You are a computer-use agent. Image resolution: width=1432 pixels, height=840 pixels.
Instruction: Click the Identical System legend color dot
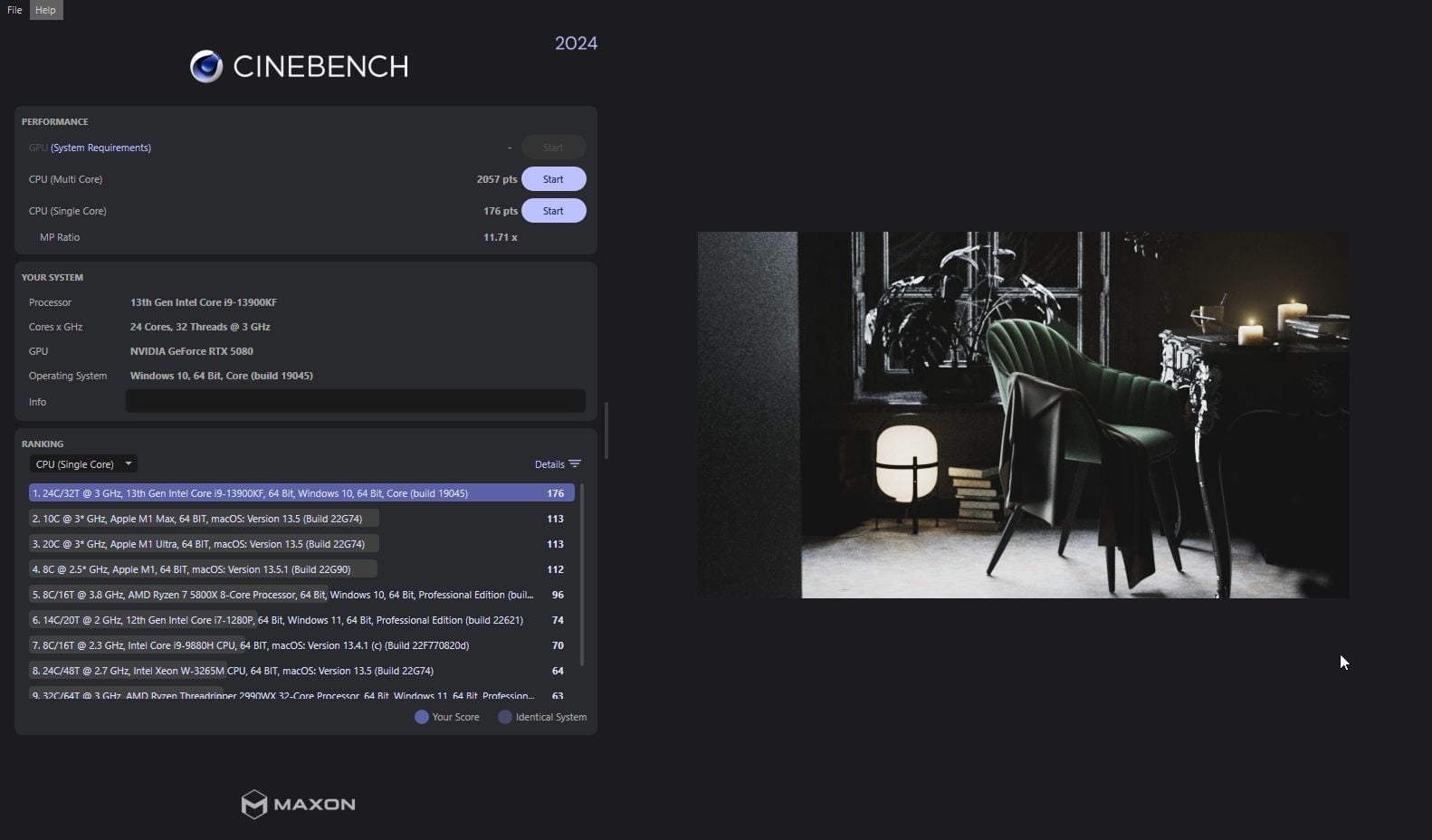click(505, 717)
